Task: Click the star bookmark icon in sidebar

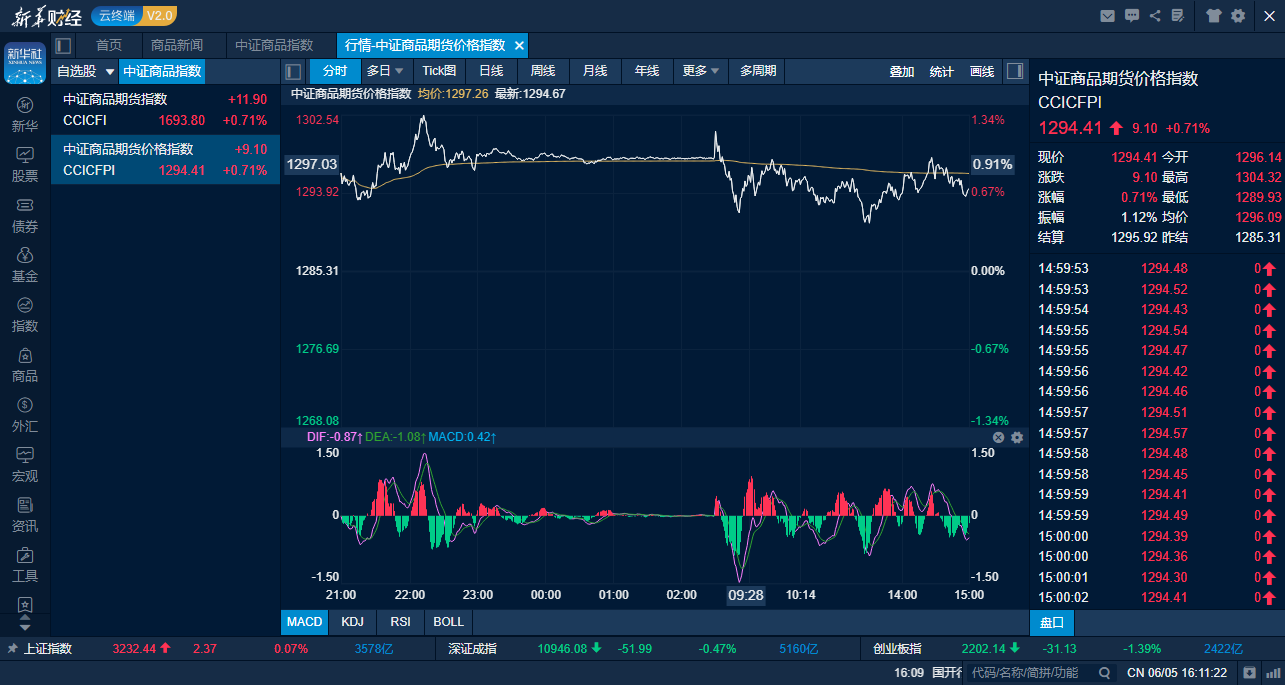Action: tap(25, 605)
